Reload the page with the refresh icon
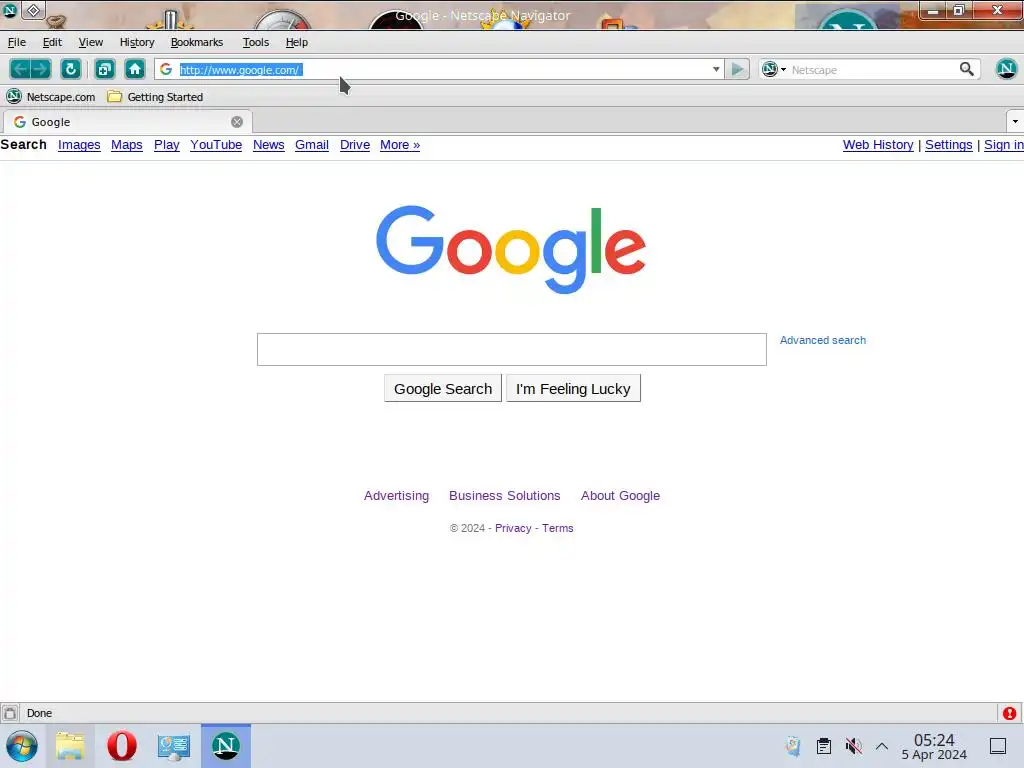 click(x=71, y=69)
